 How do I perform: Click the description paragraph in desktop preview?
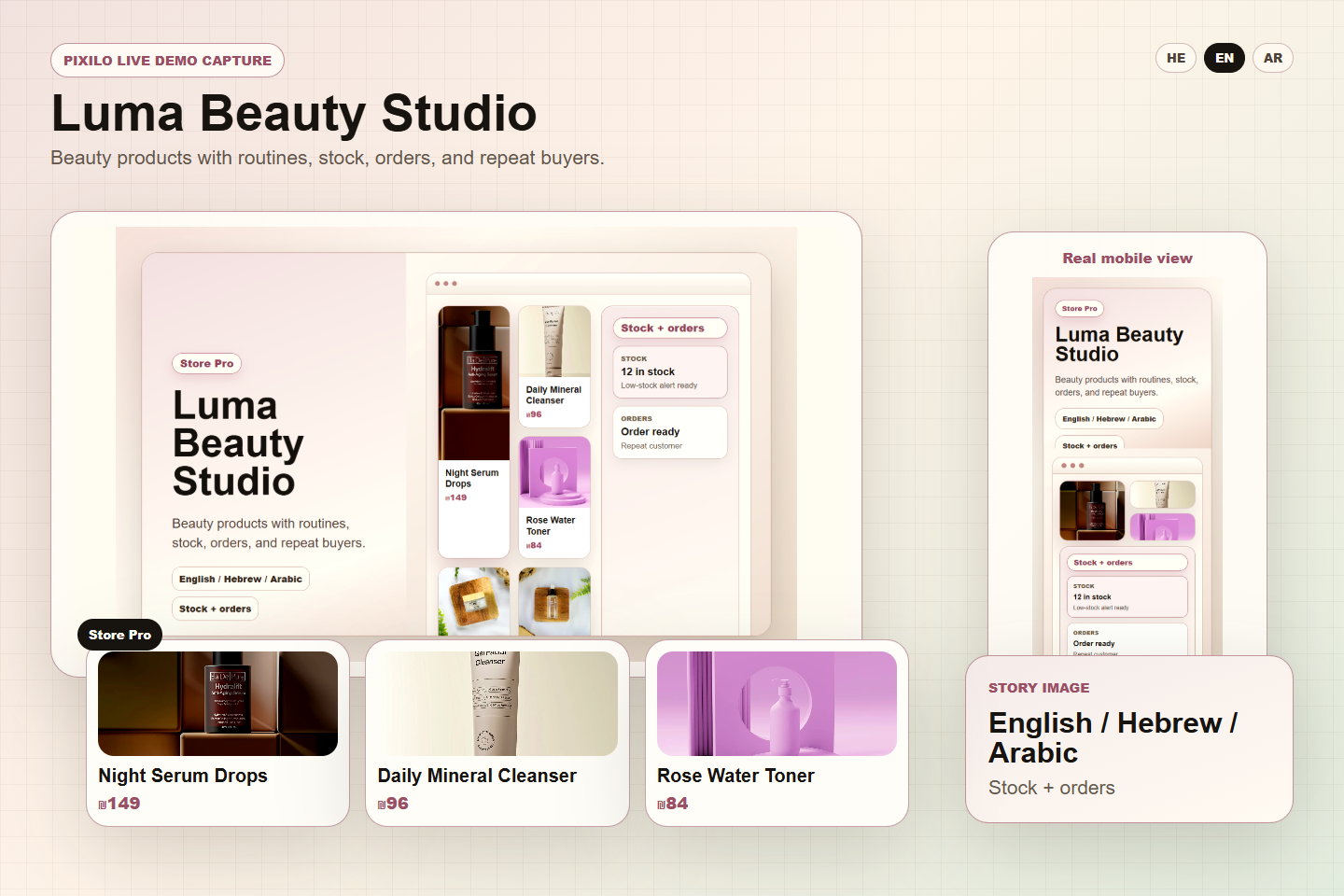[269, 533]
